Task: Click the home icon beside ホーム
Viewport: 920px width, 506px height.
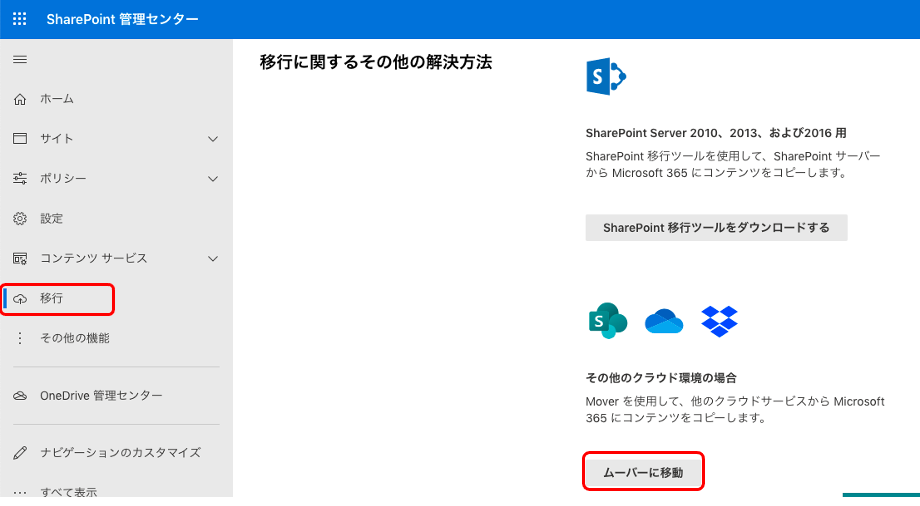Action: (x=20, y=99)
